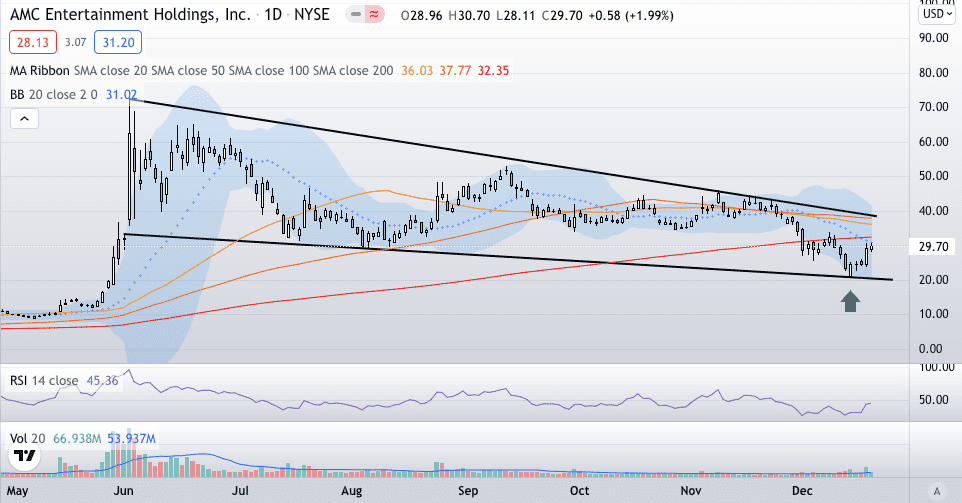Click the Jun label on time axis
The width and height of the screenshot is (962, 503).
point(124,491)
